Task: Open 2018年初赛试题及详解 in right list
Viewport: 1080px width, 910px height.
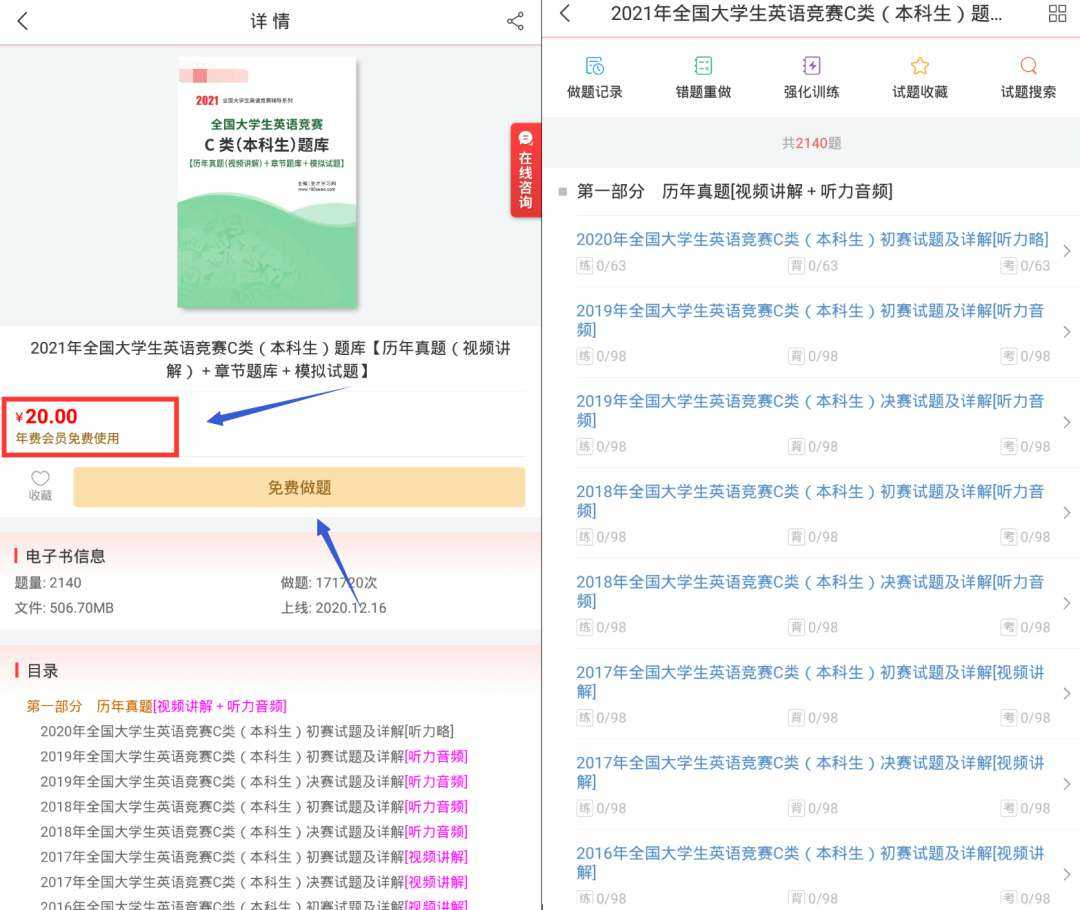Action: [x=810, y=500]
